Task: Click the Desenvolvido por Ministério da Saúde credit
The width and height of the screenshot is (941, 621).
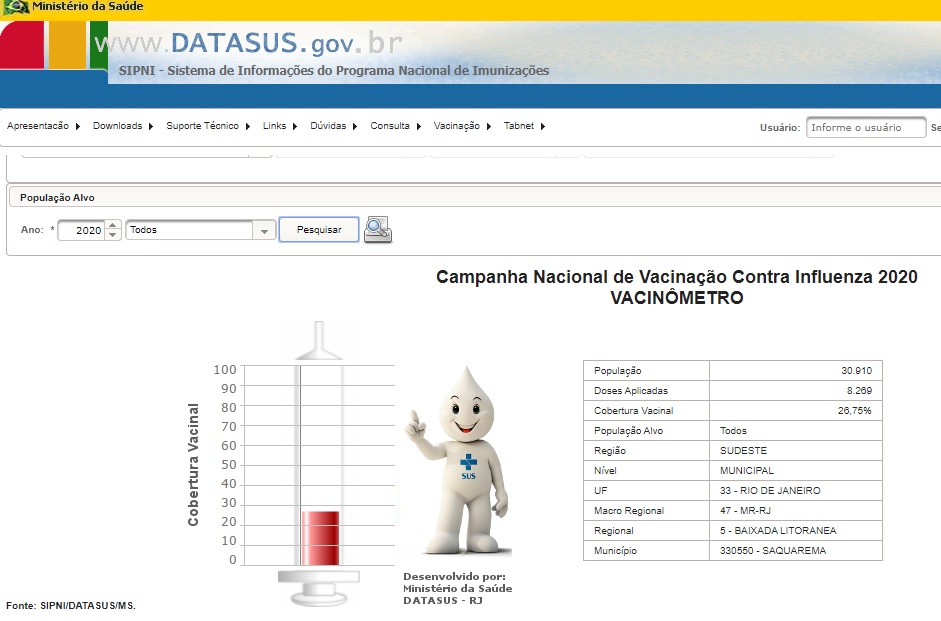Action: pyautogui.click(x=457, y=589)
